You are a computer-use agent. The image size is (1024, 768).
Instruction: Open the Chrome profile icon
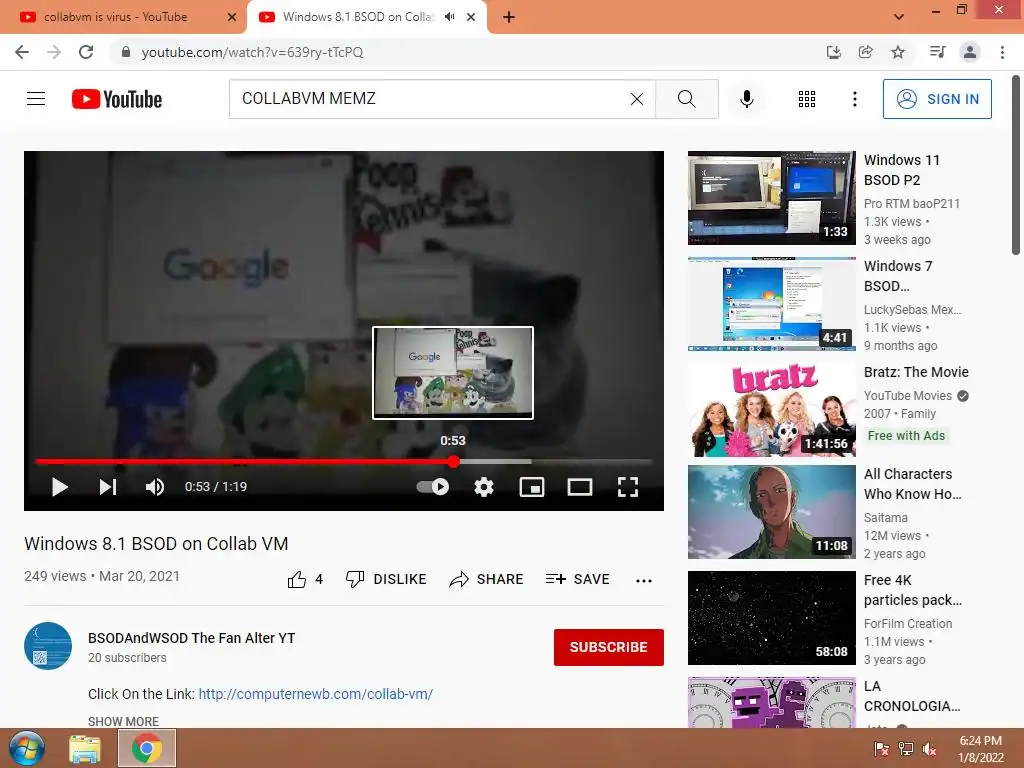(970, 52)
